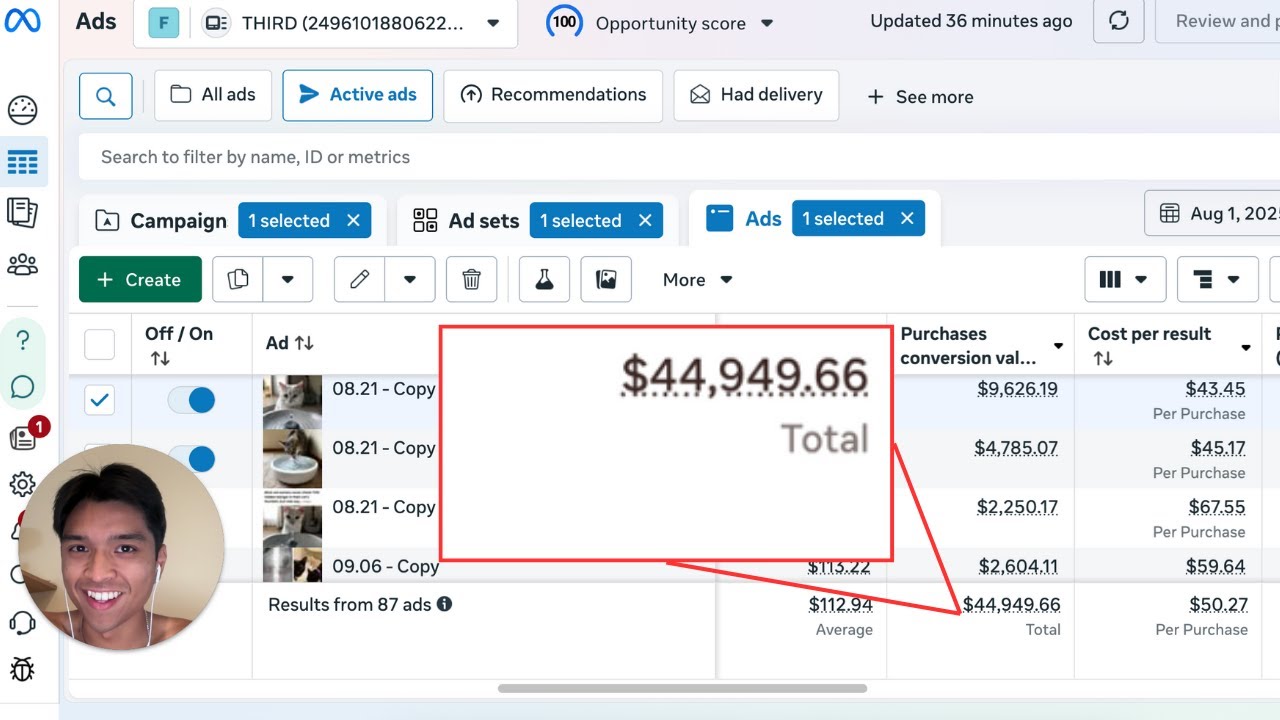Image resolution: width=1280 pixels, height=720 pixels.
Task: Show the All ads view
Action: point(213,95)
